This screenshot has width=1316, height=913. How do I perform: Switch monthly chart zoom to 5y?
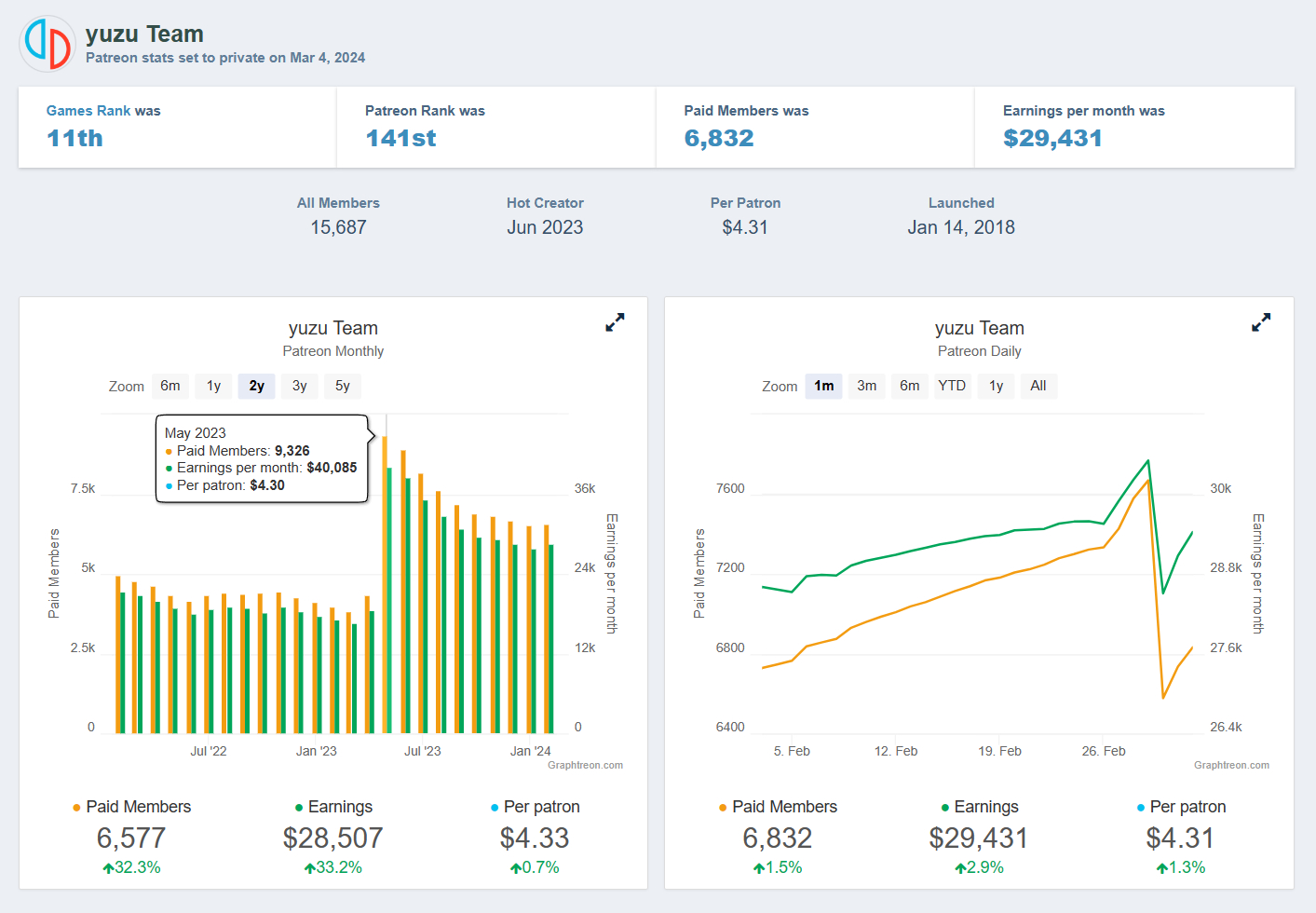click(343, 386)
